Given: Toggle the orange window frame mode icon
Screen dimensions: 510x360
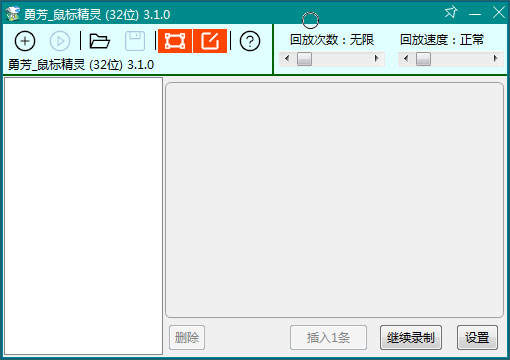Looking at the screenshot, I should [175, 41].
